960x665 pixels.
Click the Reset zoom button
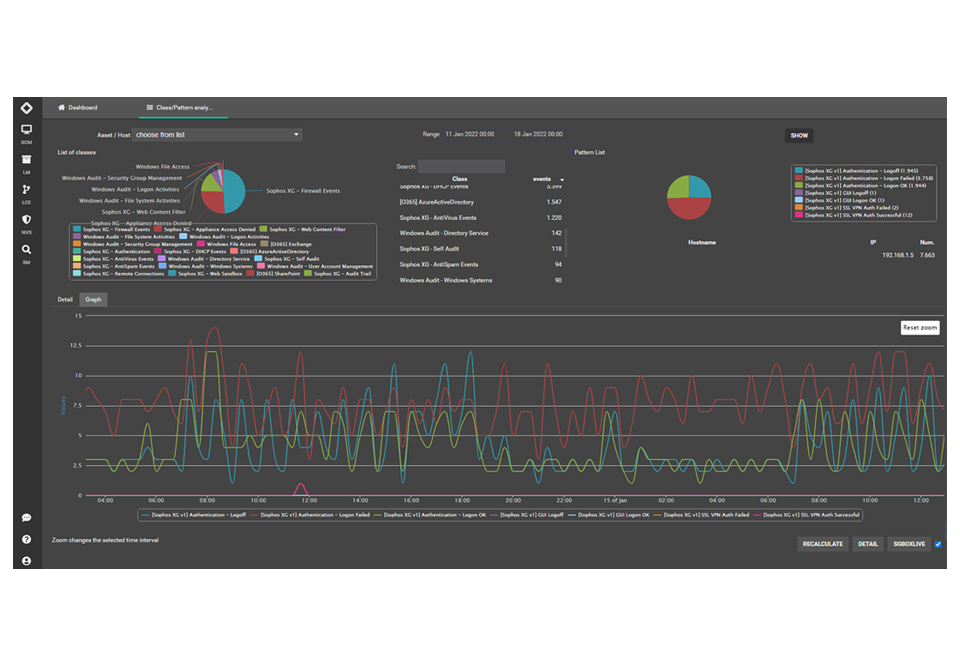[x=920, y=328]
